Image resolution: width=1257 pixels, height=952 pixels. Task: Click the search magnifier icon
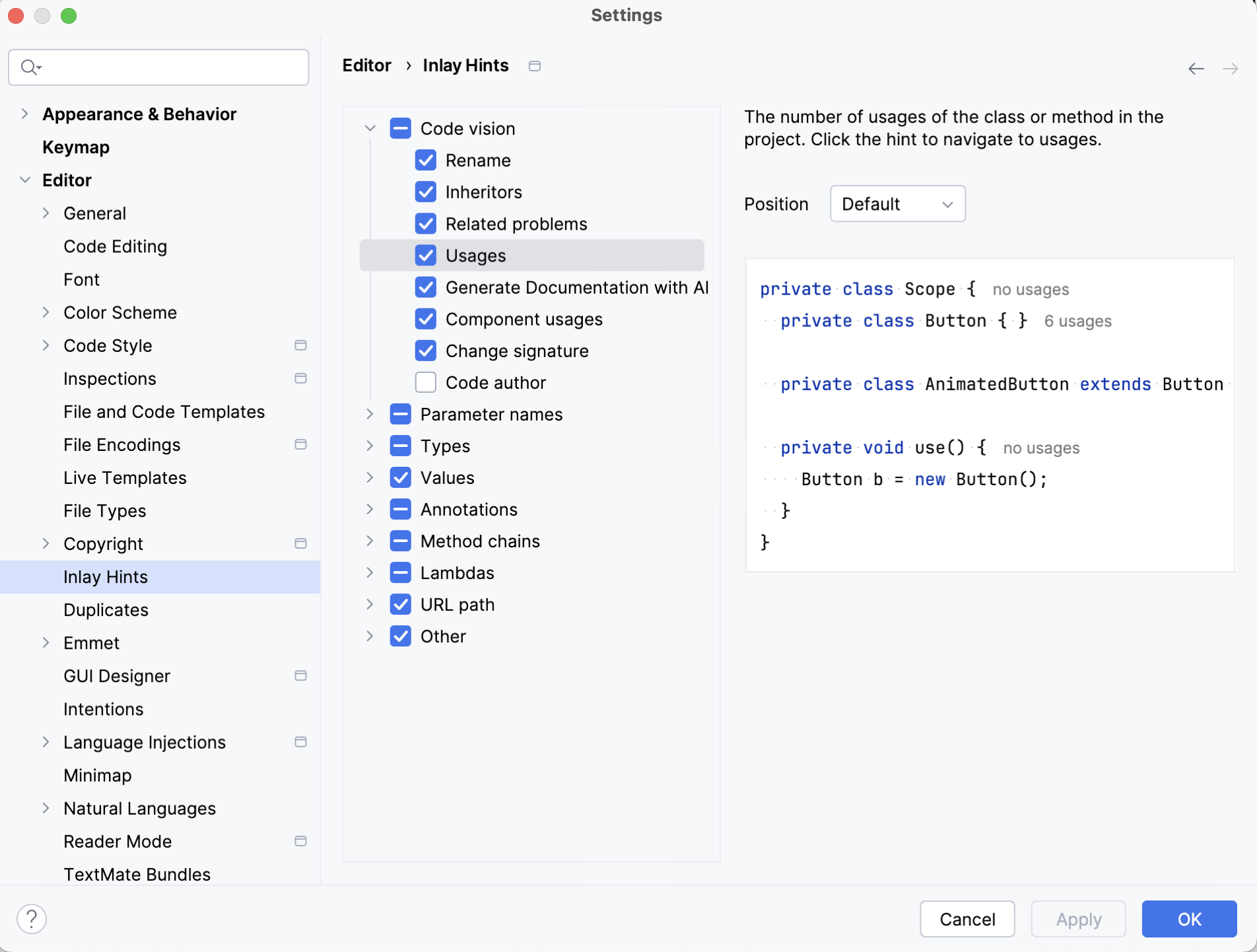click(x=30, y=67)
